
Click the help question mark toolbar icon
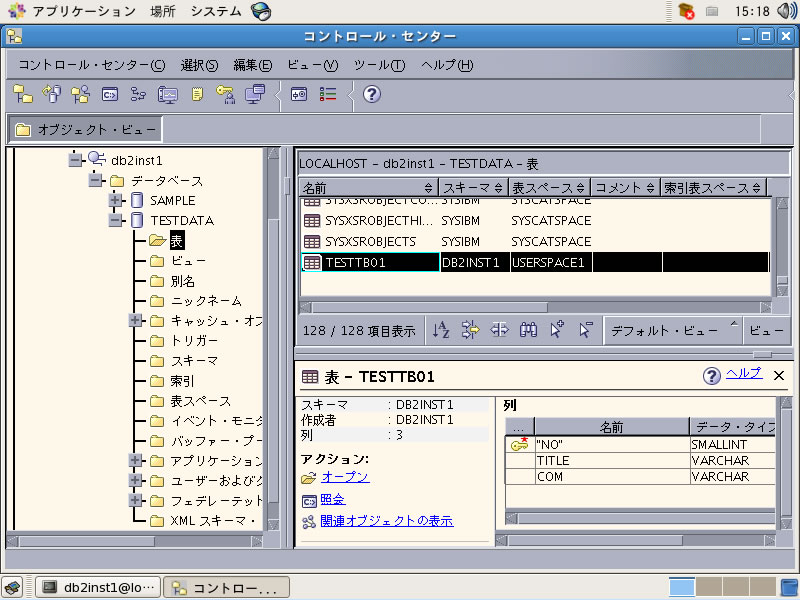pyautogui.click(x=371, y=94)
